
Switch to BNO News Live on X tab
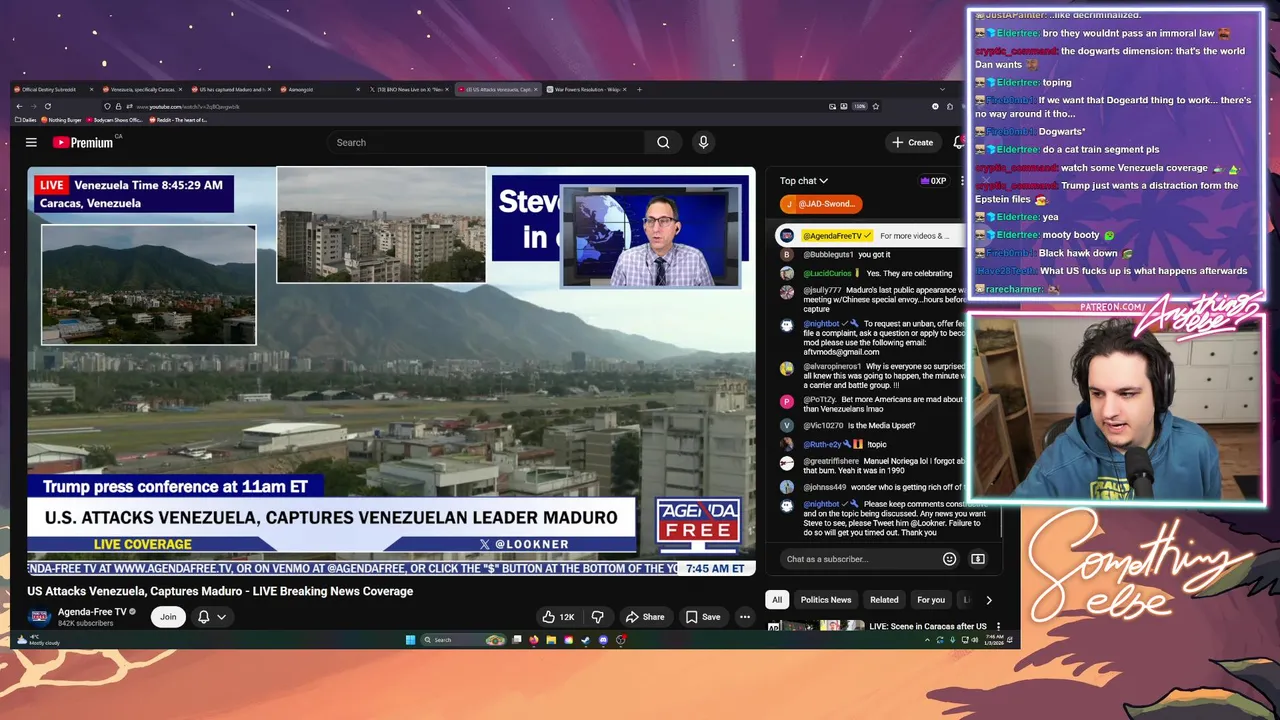pos(409,89)
